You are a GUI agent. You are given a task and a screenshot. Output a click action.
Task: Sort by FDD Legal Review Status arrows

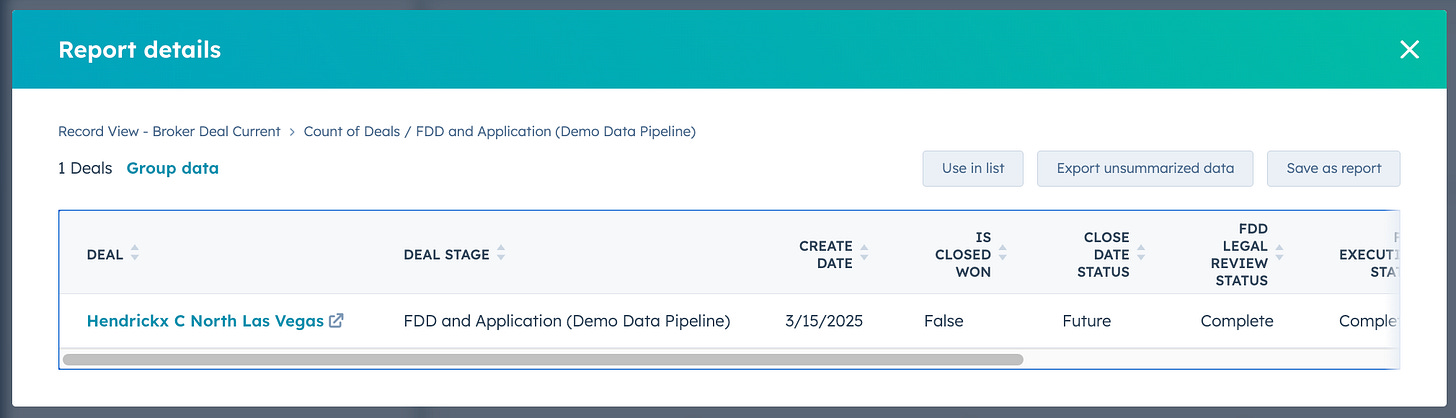(1279, 254)
